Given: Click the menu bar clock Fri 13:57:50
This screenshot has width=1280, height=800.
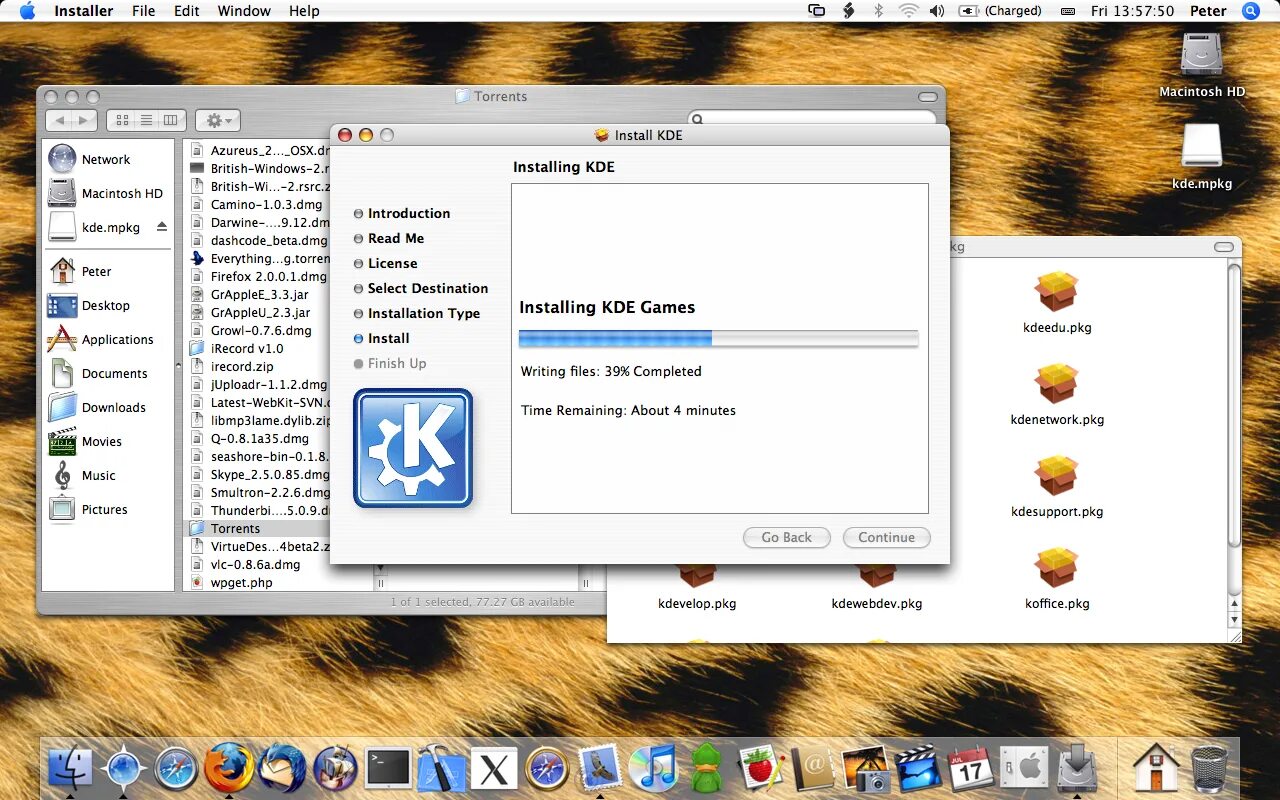Looking at the screenshot, I should point(1132,11).
